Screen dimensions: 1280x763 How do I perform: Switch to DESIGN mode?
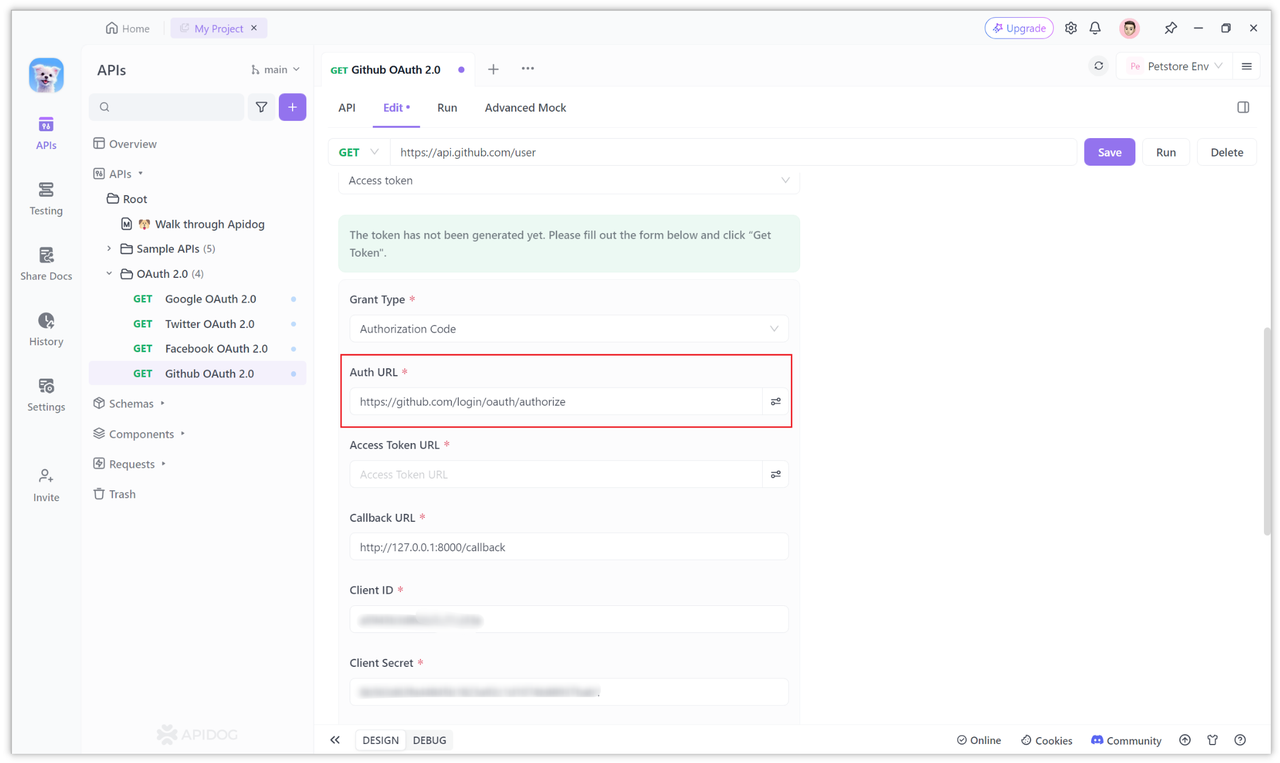[x=380, y=740]
